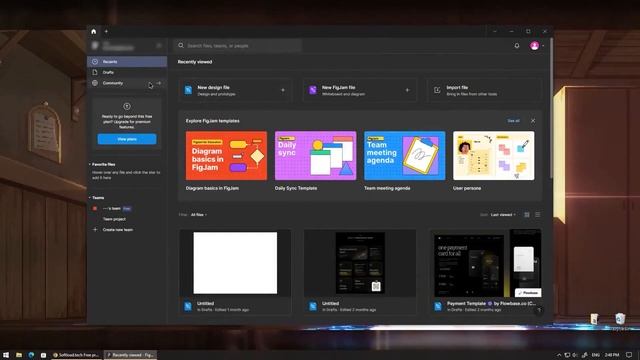
Task: Open the notifications bell
Action: [517, 46]
